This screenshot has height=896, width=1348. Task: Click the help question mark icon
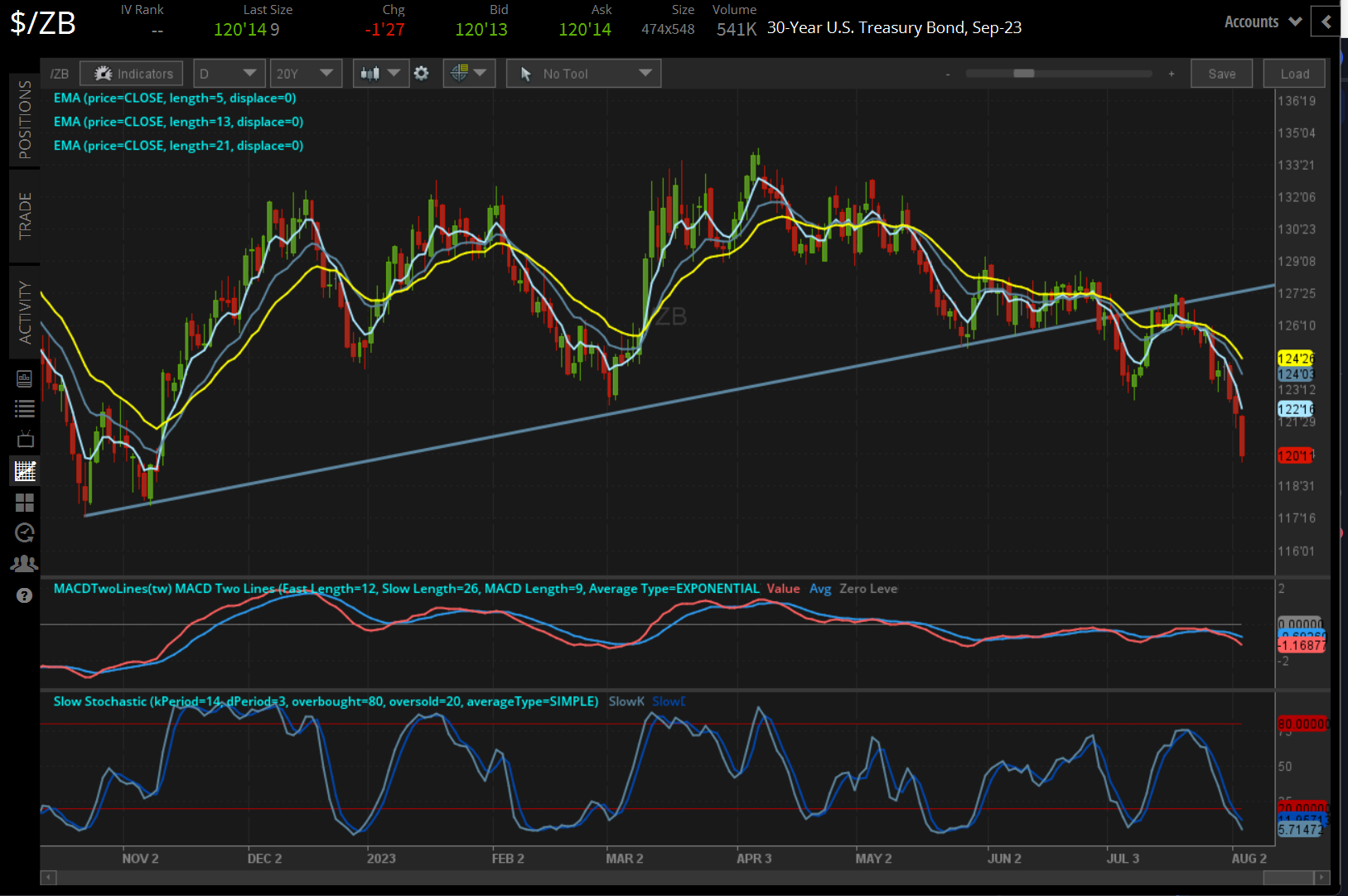tap(24, 595)
